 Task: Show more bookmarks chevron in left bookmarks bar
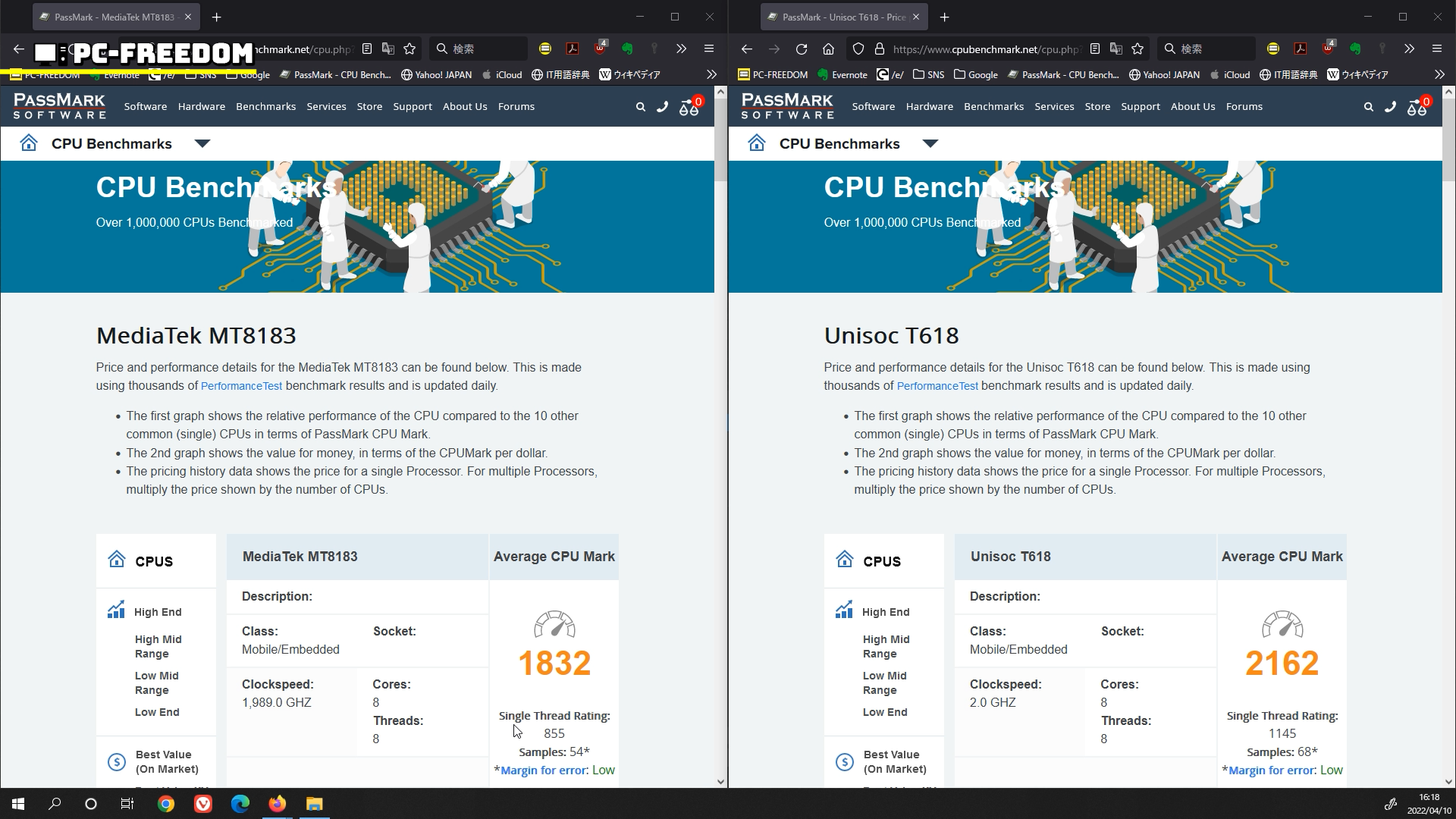(x=711, y=74)
